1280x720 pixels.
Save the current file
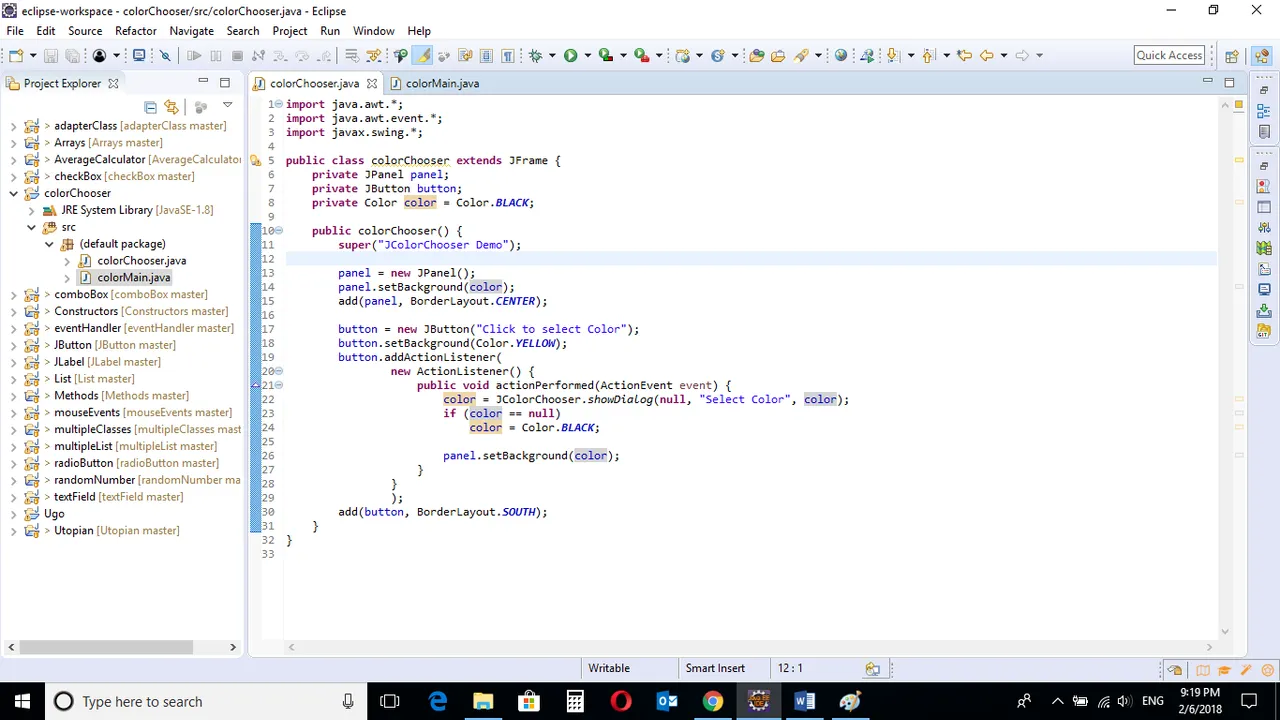click(x=51, y=55)
